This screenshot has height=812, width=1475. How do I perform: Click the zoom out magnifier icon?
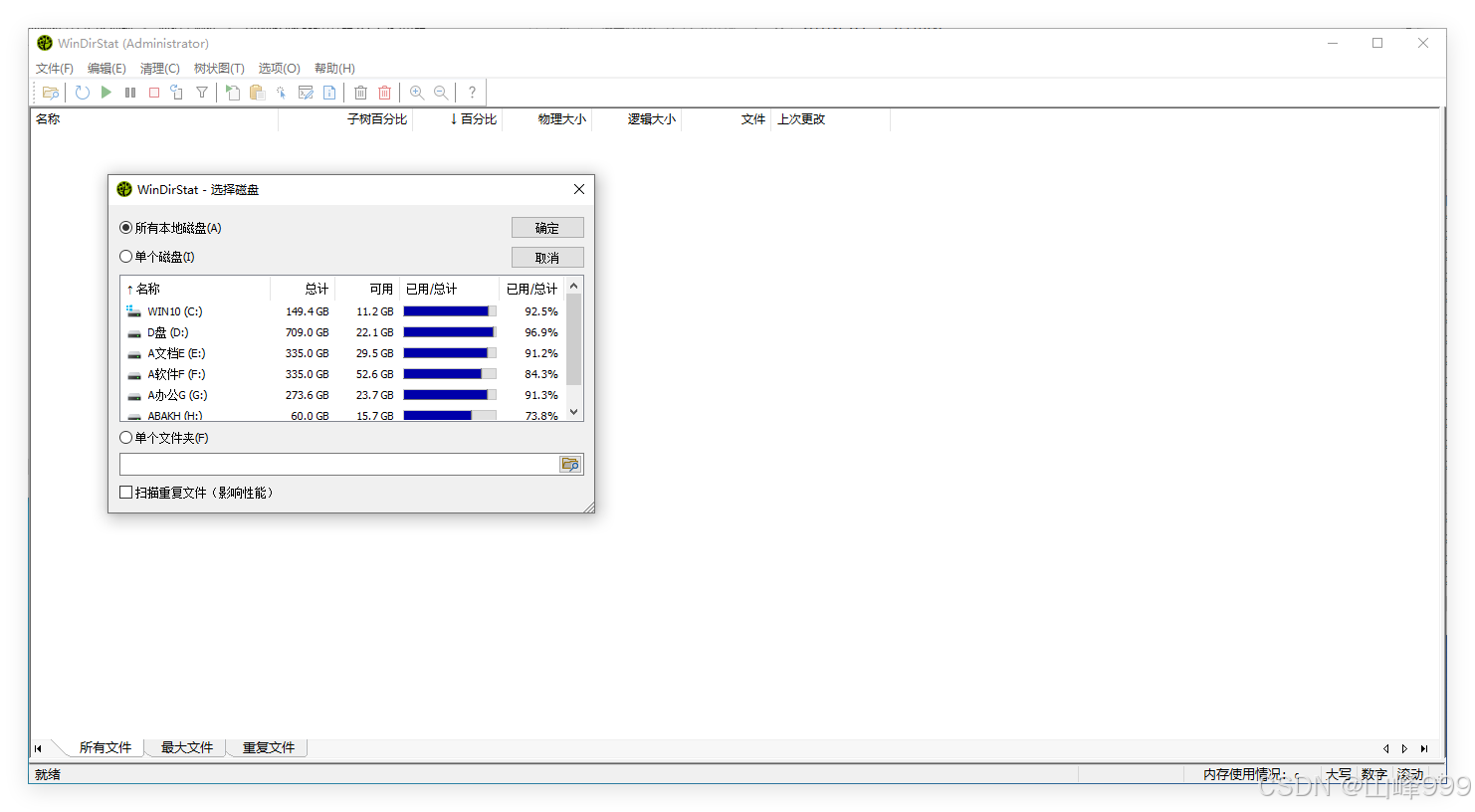pos(441,93)
